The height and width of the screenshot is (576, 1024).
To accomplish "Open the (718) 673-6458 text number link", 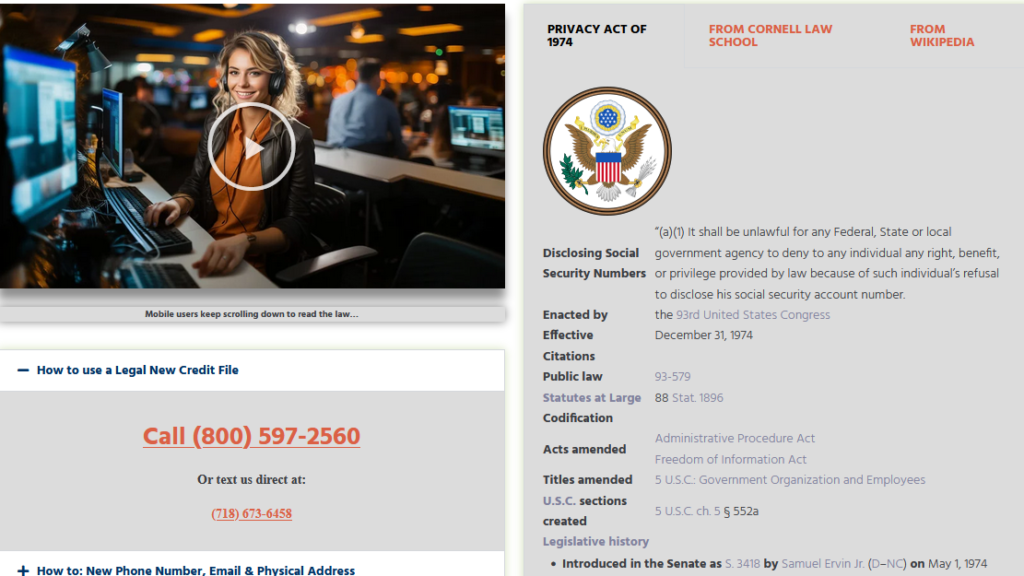I will tap(251, 514).
